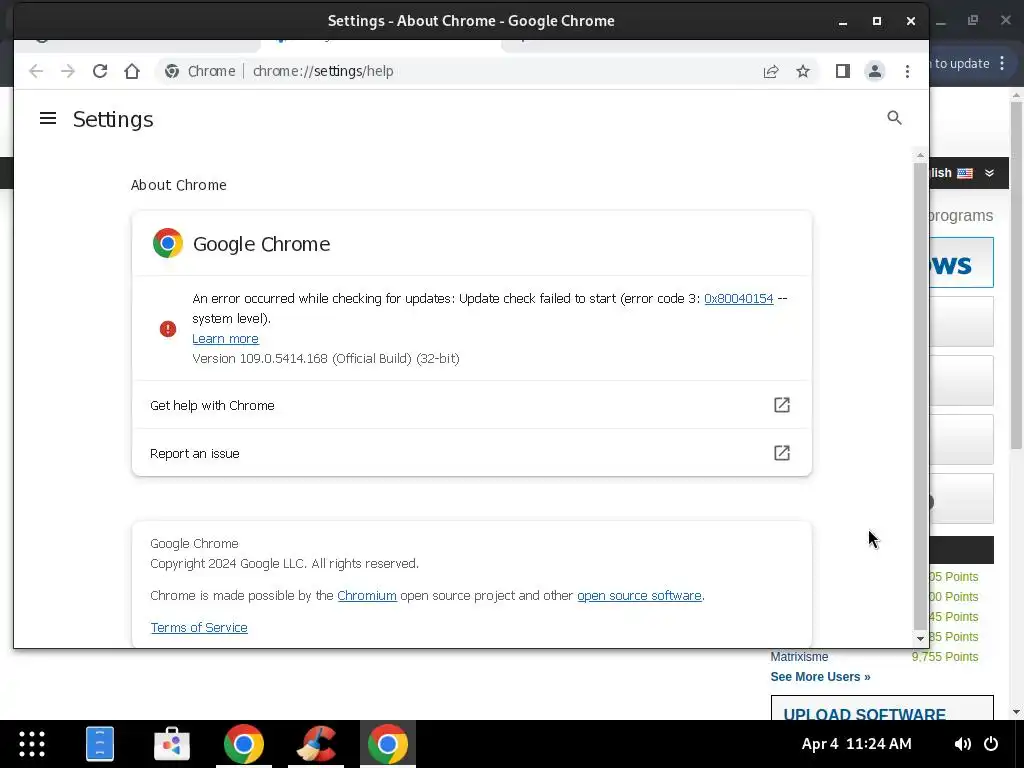This screenshot has height=768, width=1024.
Task: Click the browser Back arrow
Action: (36, 71)
